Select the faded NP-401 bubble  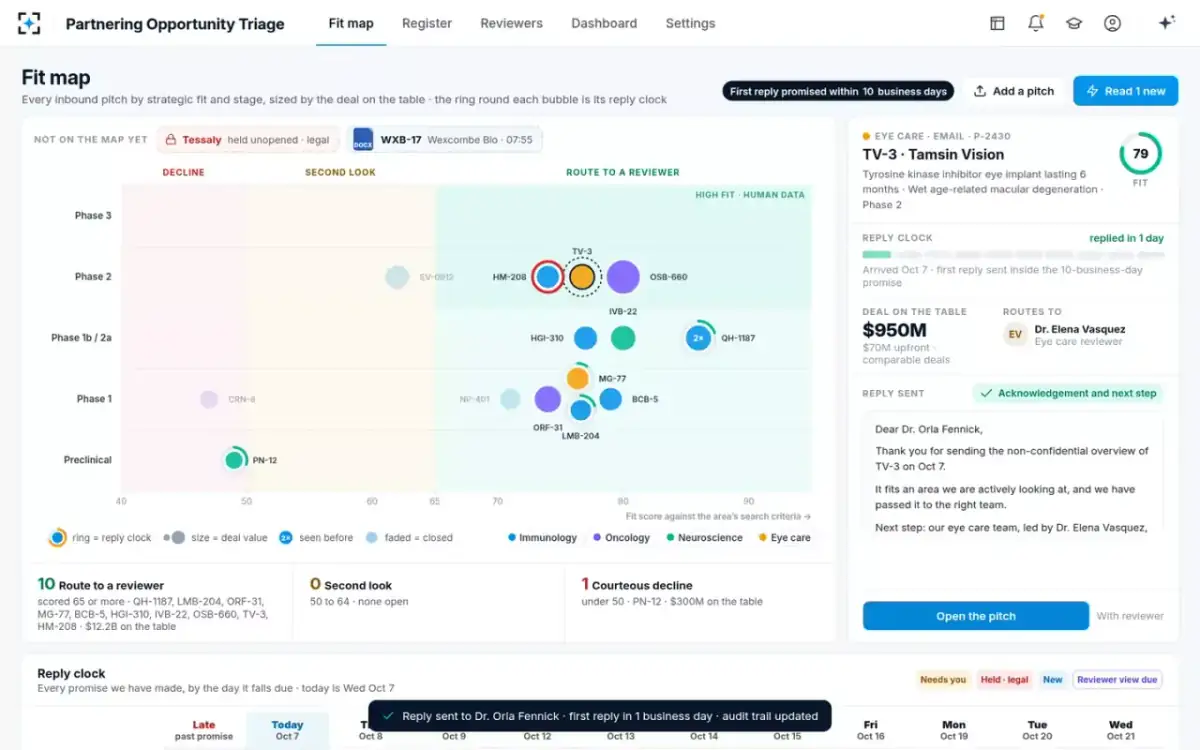coord(510,399)
